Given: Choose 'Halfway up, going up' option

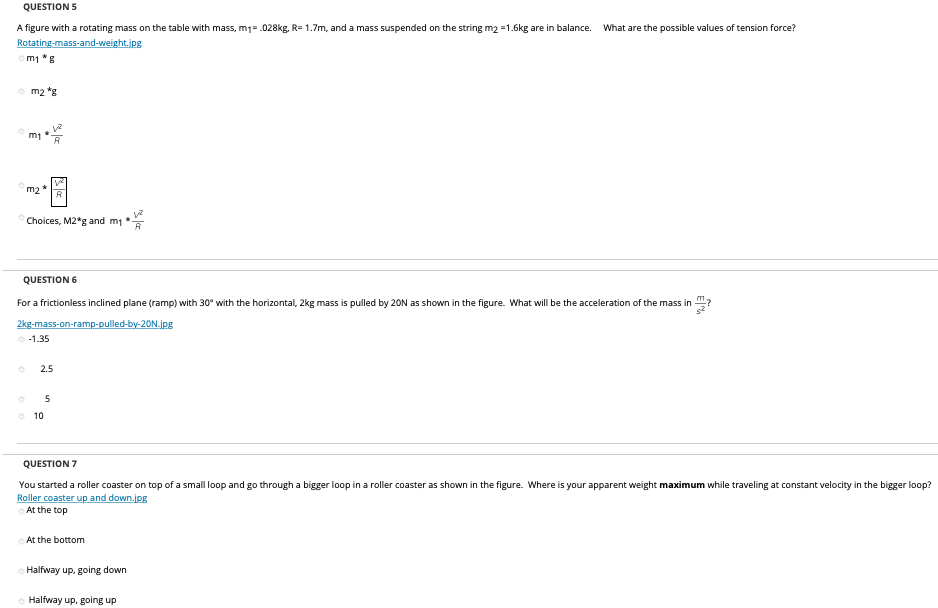Looking at the screenshot, I should click(x=22, y=600).
